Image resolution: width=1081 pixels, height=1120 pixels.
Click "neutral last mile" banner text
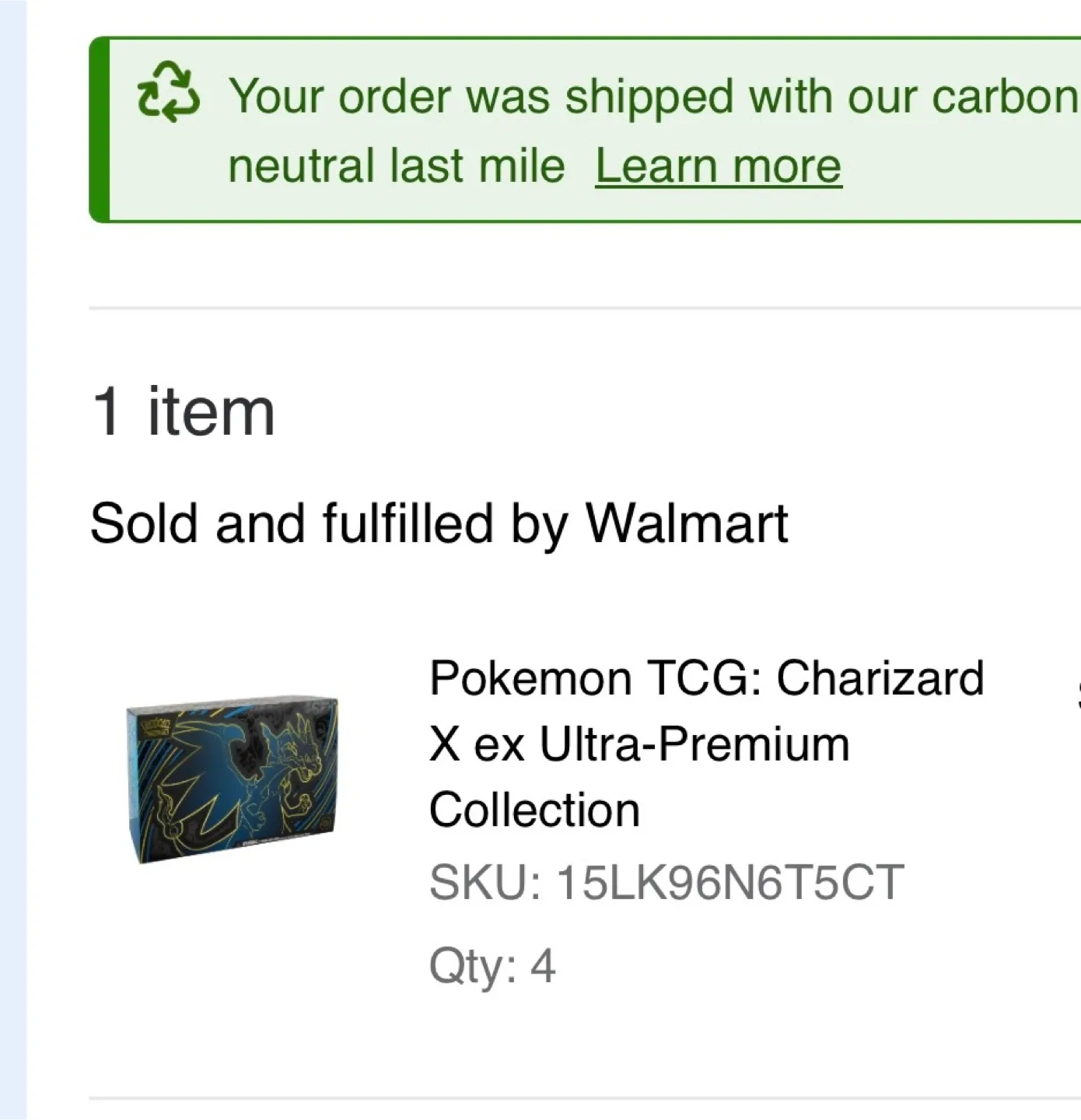click(396, 166)
